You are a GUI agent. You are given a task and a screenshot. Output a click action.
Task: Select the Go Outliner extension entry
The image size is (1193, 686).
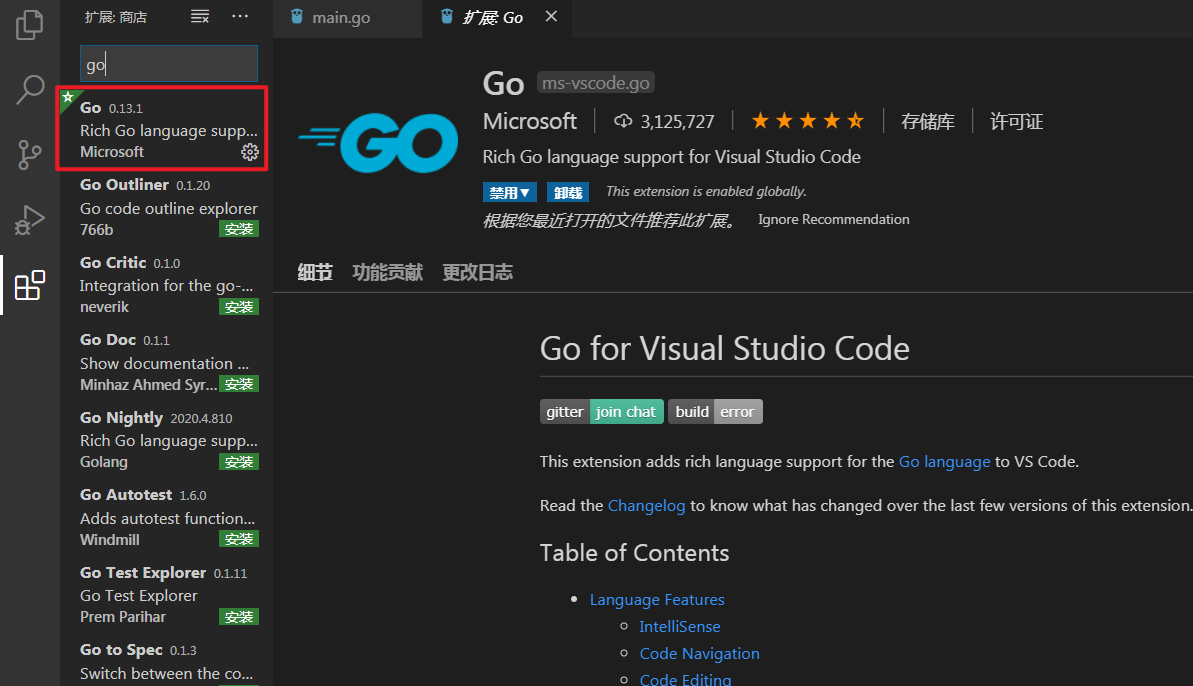click(x=167, y=207)
